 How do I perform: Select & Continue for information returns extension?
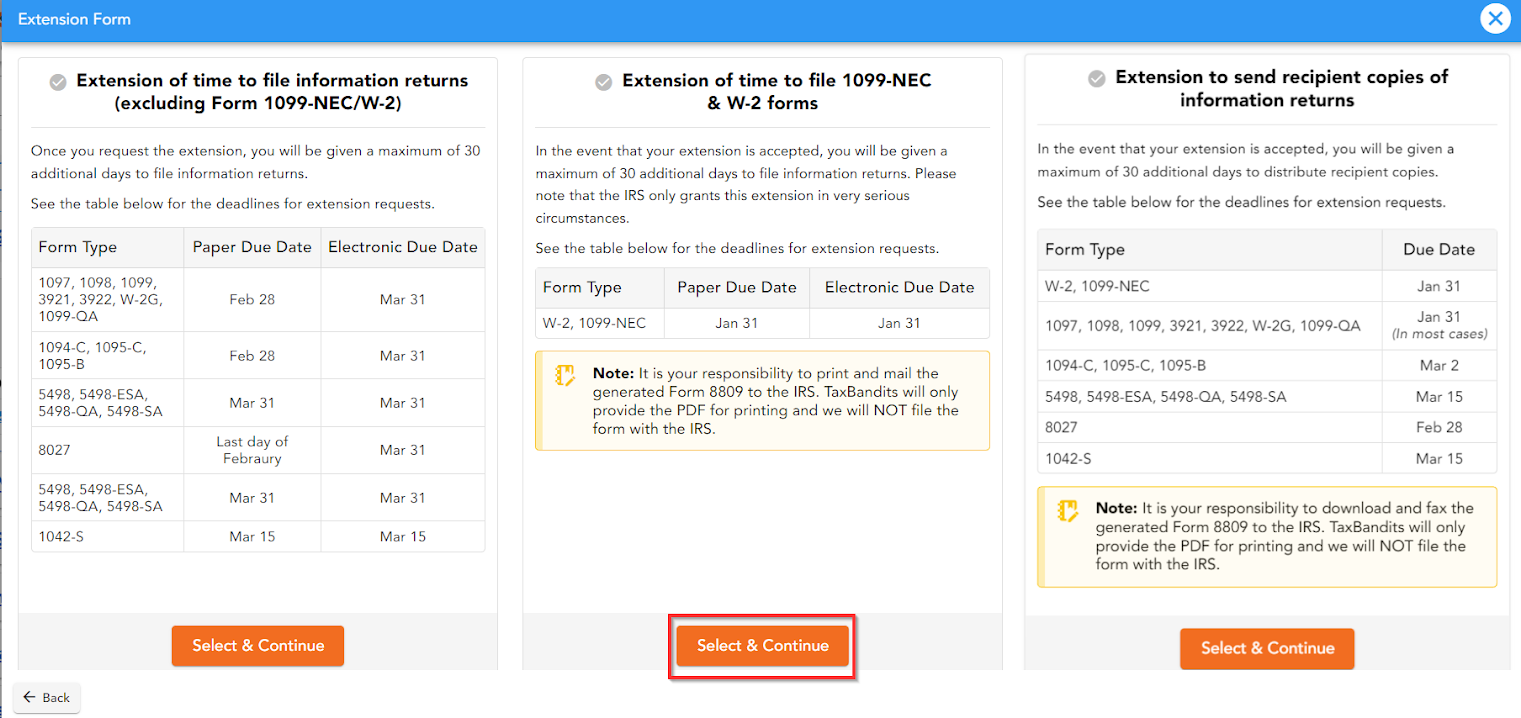tap(258, 646)
